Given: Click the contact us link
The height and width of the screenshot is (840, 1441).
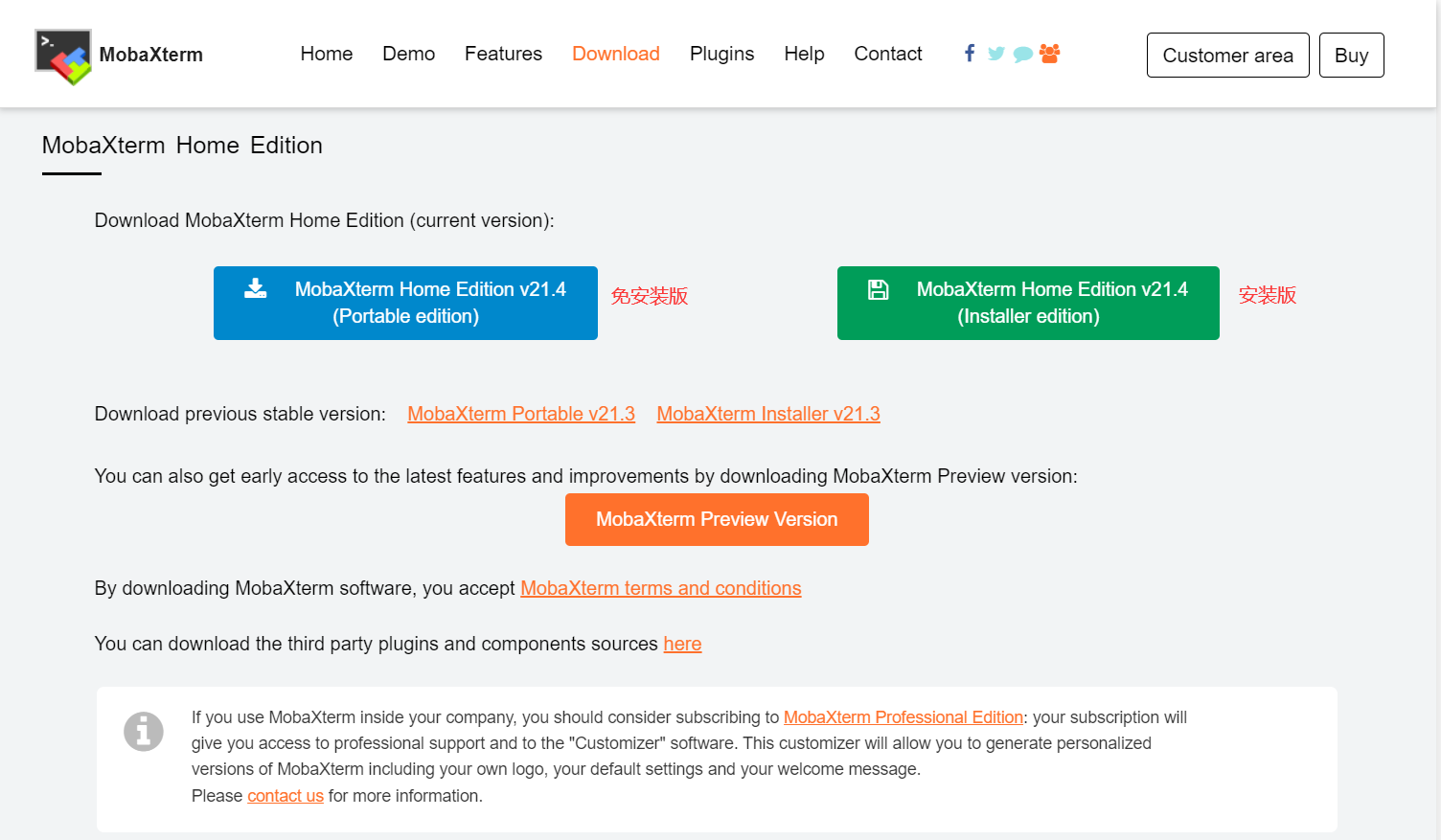Looking at the screenshot, I should pos(286,795).
